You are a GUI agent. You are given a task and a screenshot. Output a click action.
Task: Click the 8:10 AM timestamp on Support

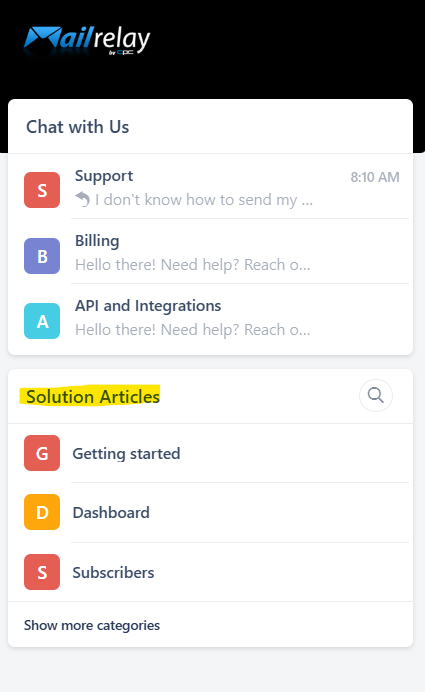click(x=375, y=177)
